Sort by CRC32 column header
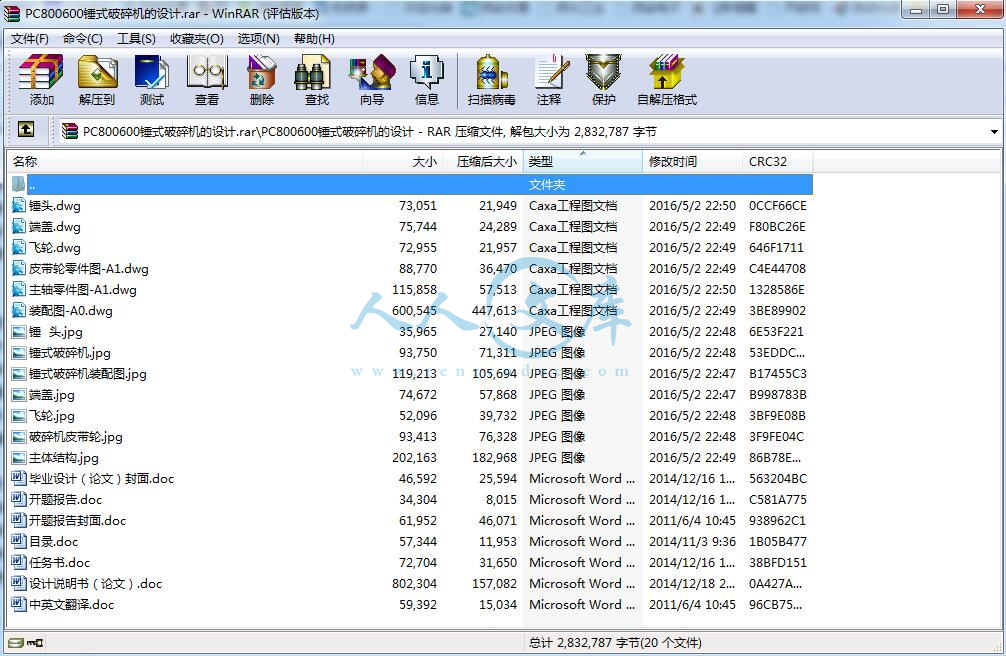 778,161
